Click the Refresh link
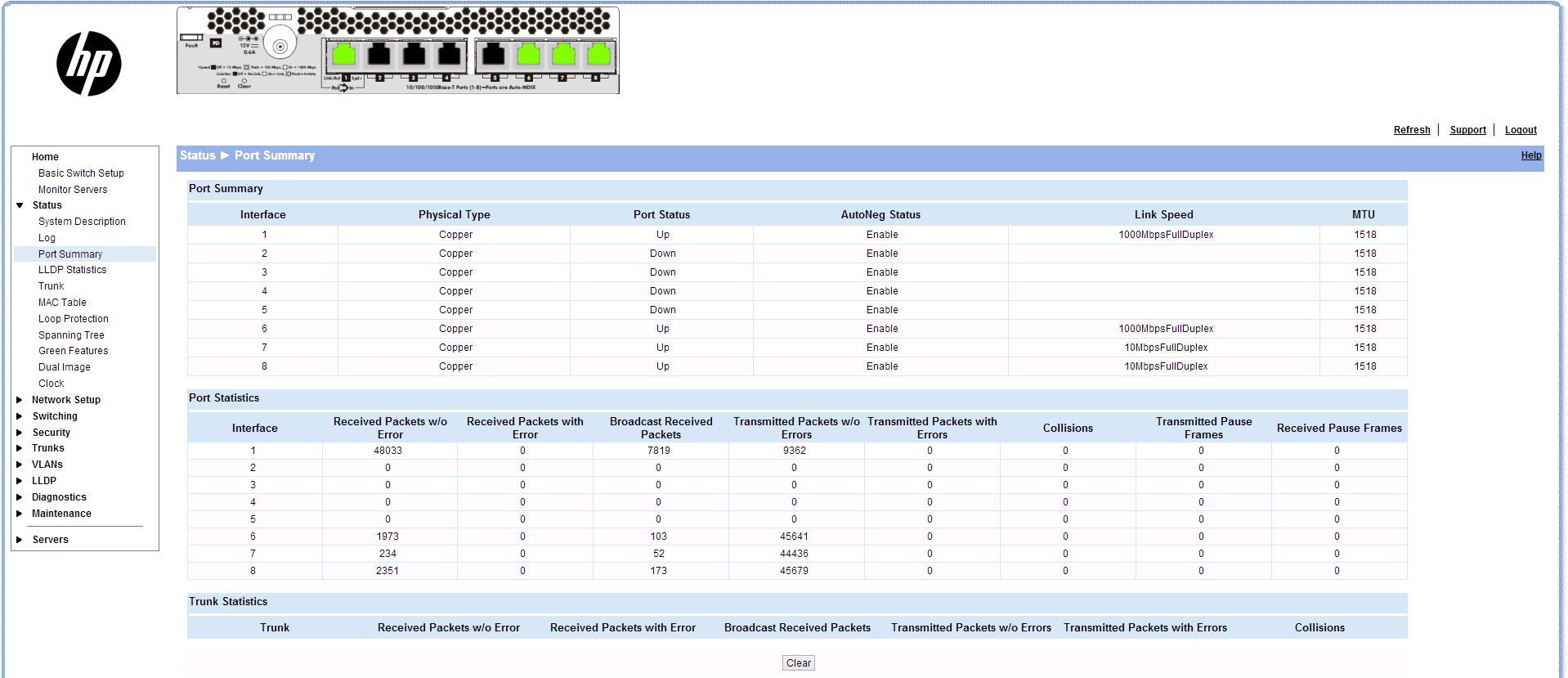The width and height of the screenshot is (1568, 678). tap(1411, 130)
